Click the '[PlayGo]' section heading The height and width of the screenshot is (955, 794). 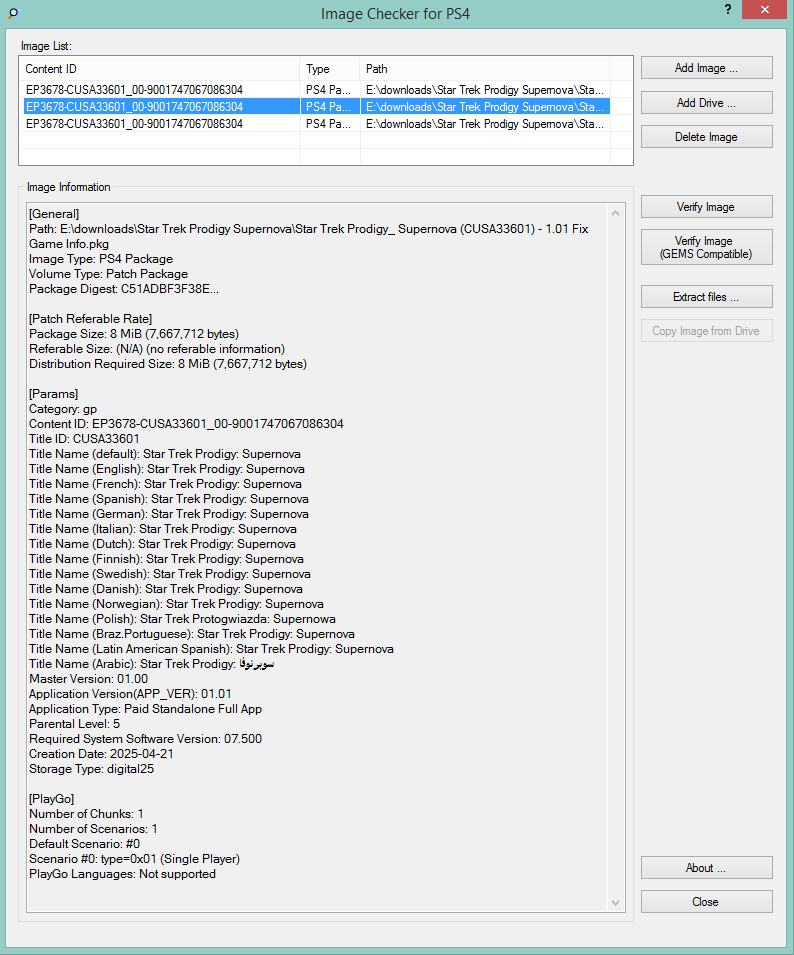[x=52, y=798]
